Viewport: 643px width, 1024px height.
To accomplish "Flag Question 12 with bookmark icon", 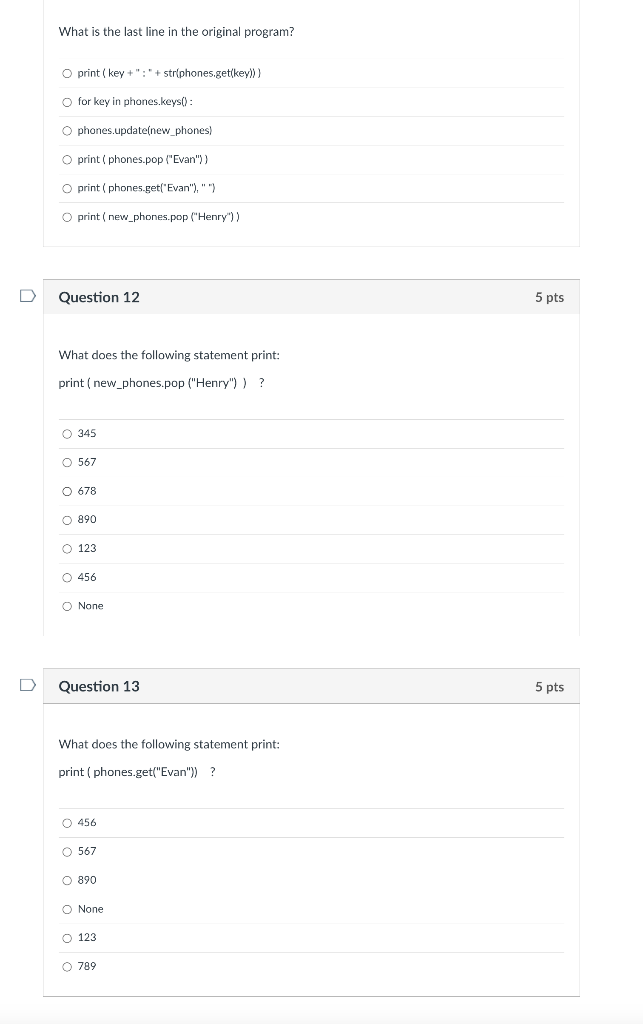I will coord(27,296).
